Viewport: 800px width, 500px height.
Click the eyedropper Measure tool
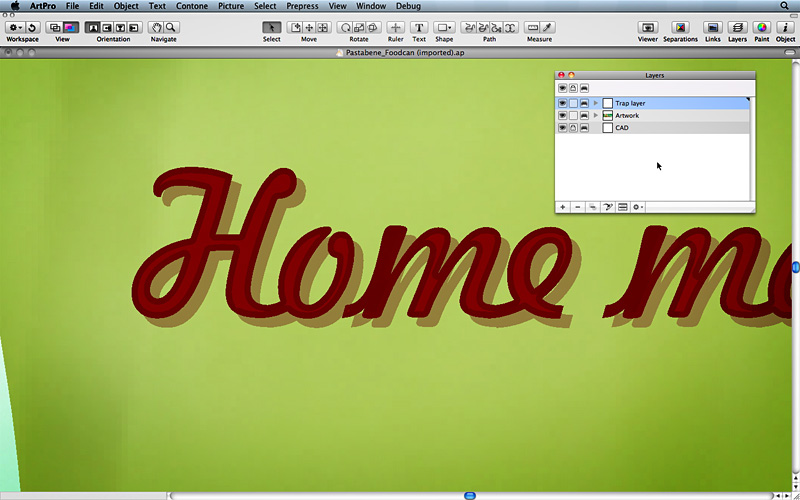[548, 27]
